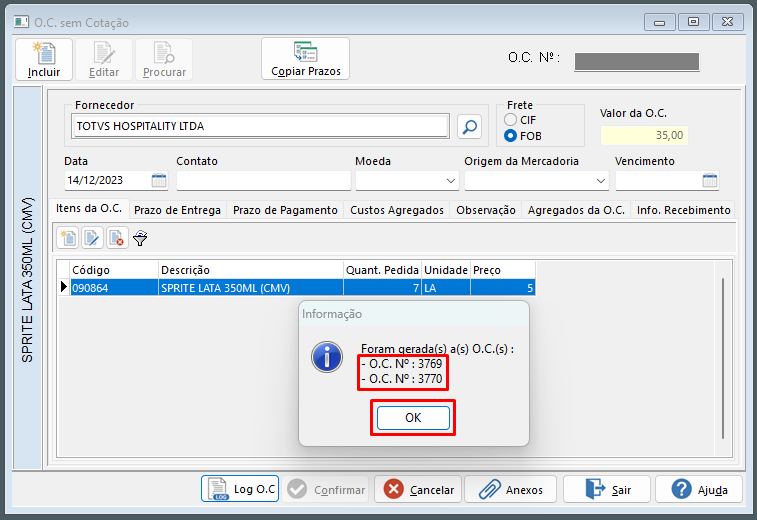Image resolution: width=757 pixels, height=520 pixels.
Task: Click the Cancelar button
Action: [418, 489]
